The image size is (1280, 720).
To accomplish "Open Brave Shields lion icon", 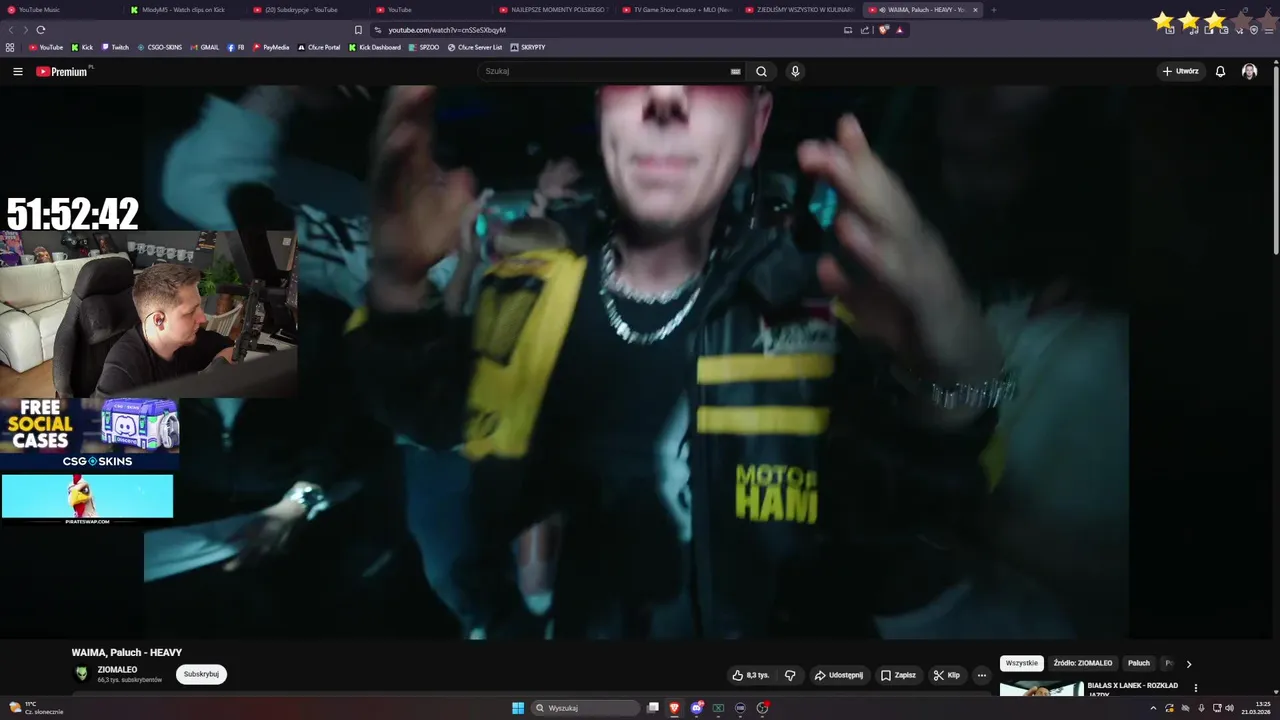I will click(x=884, y=30).
